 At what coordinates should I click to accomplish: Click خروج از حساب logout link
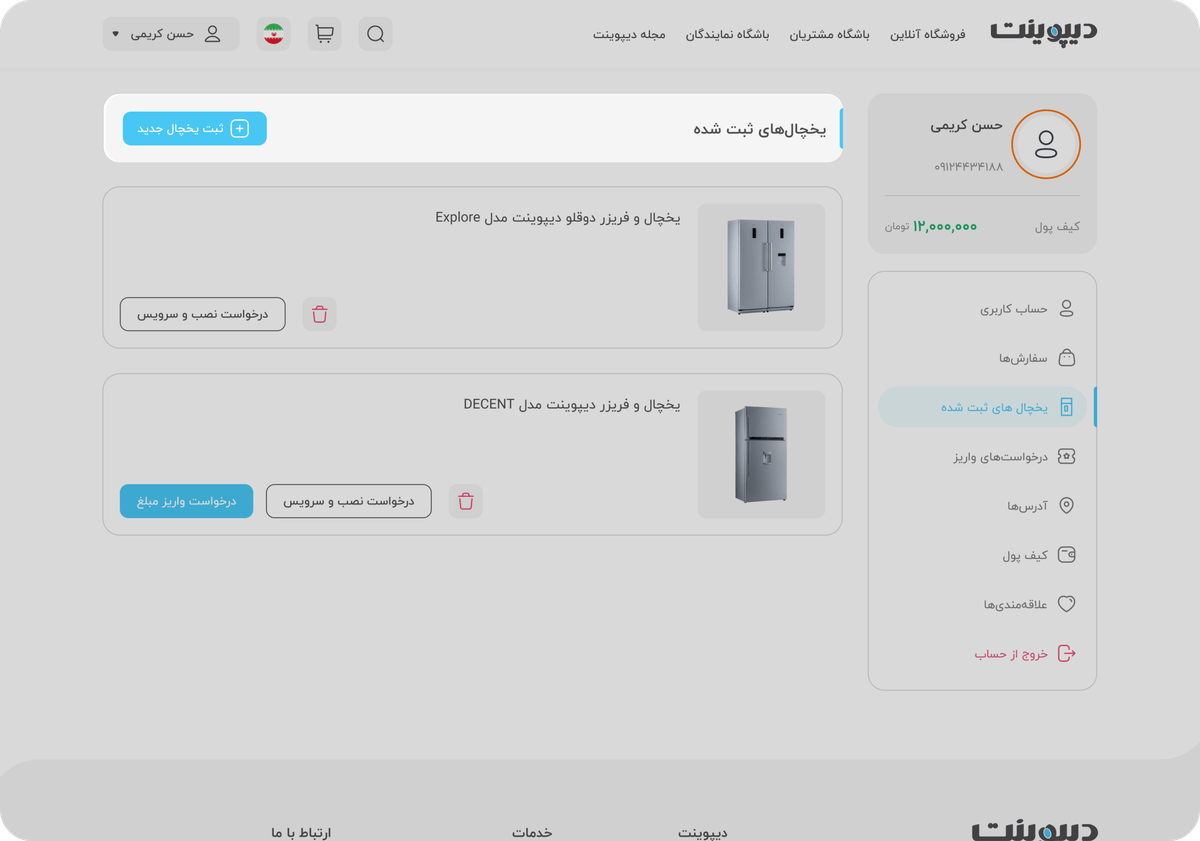pos(1011,654)
